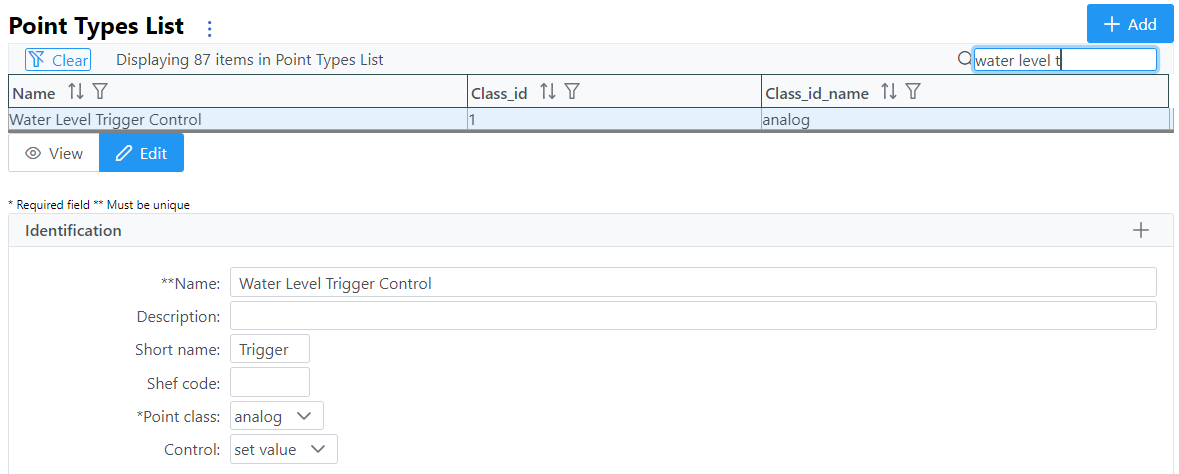This screenshot has height=474, width=1179.
Task: Open the three-dot menu beside Point Types List
Action: [210, 28]
